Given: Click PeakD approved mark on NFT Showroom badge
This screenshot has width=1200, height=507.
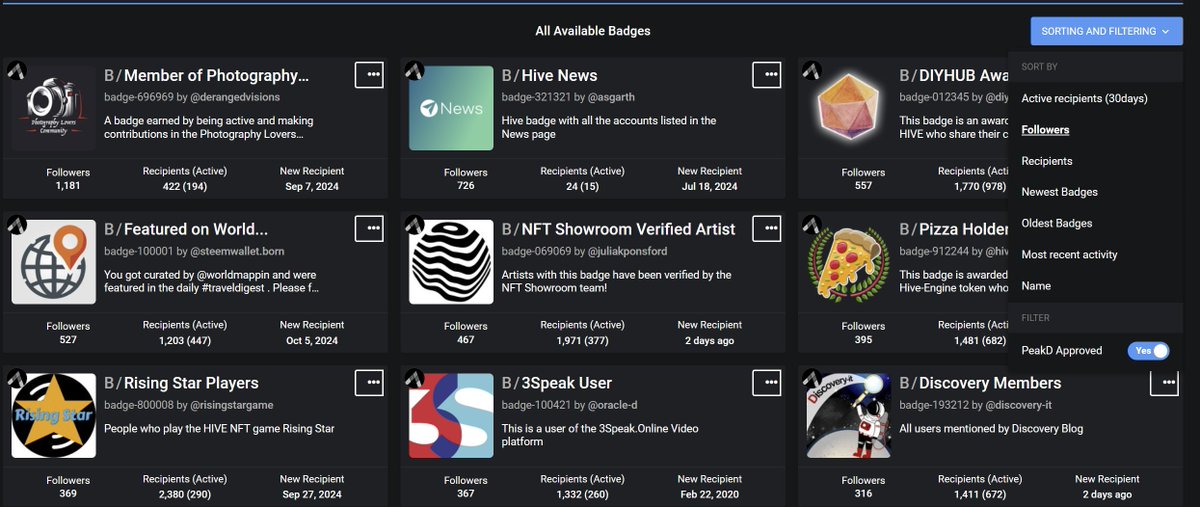Looking at the screenshot, I should [x=414, y=224].
